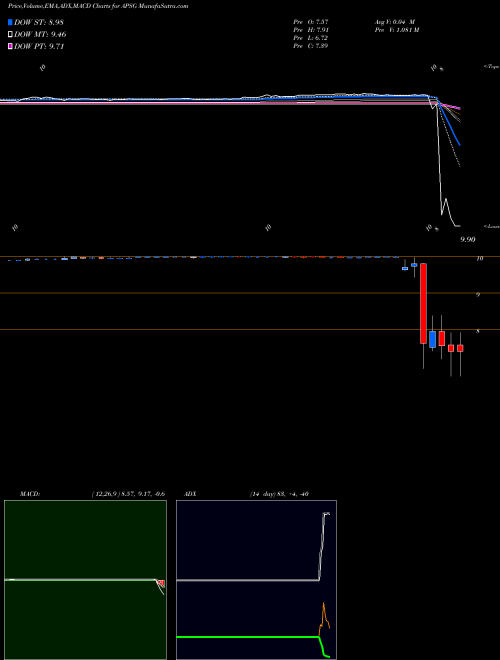Click the price axis label 9

point(478,295)
